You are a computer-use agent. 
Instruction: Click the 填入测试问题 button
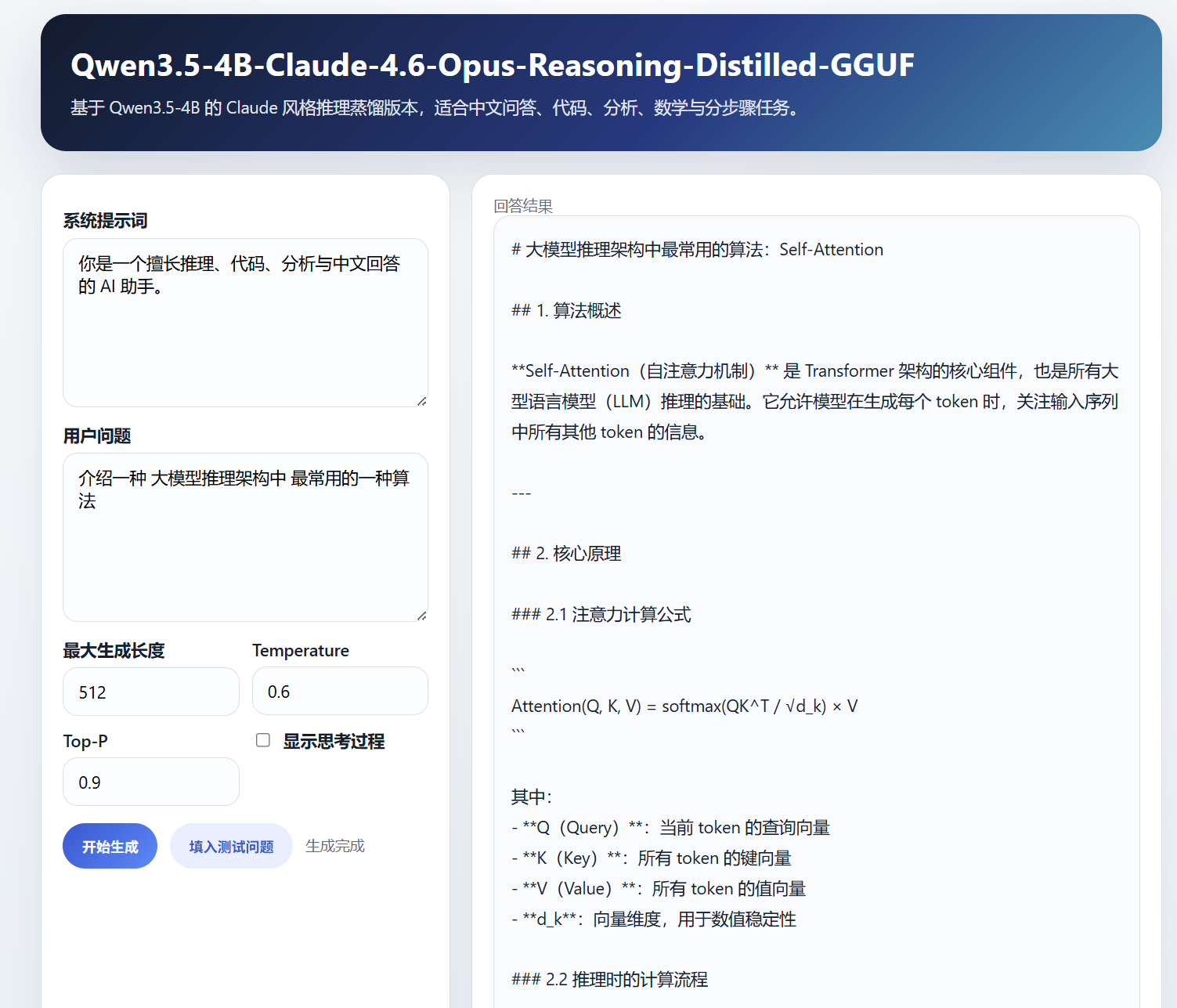[231, 846]
